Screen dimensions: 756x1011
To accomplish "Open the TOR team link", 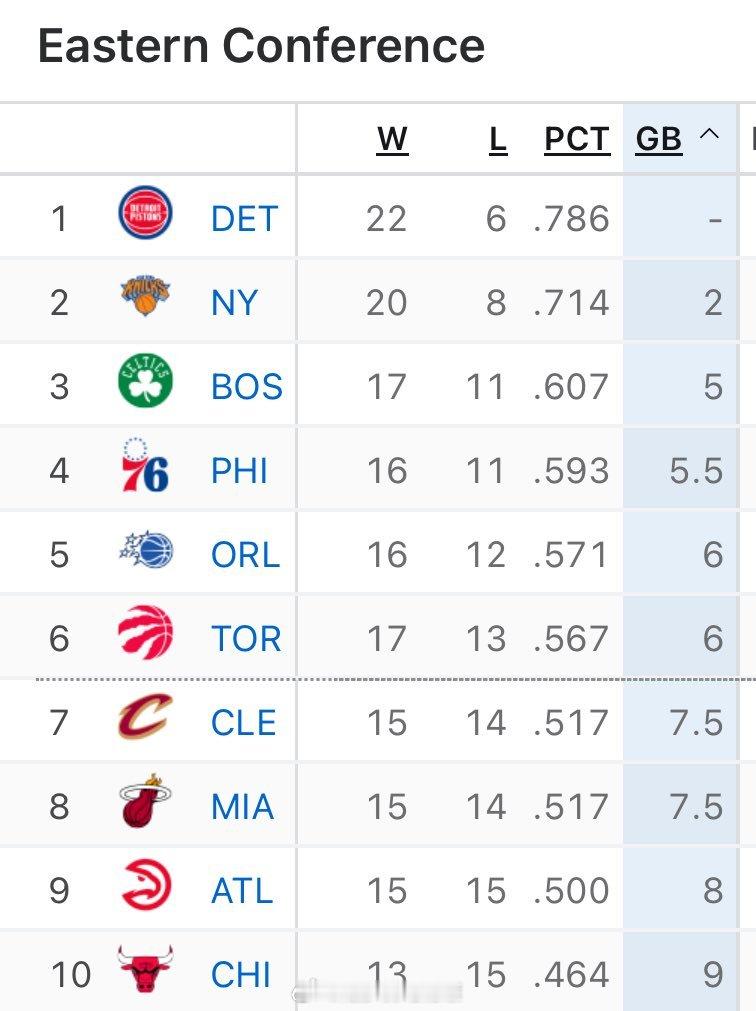I will point(246,639).
